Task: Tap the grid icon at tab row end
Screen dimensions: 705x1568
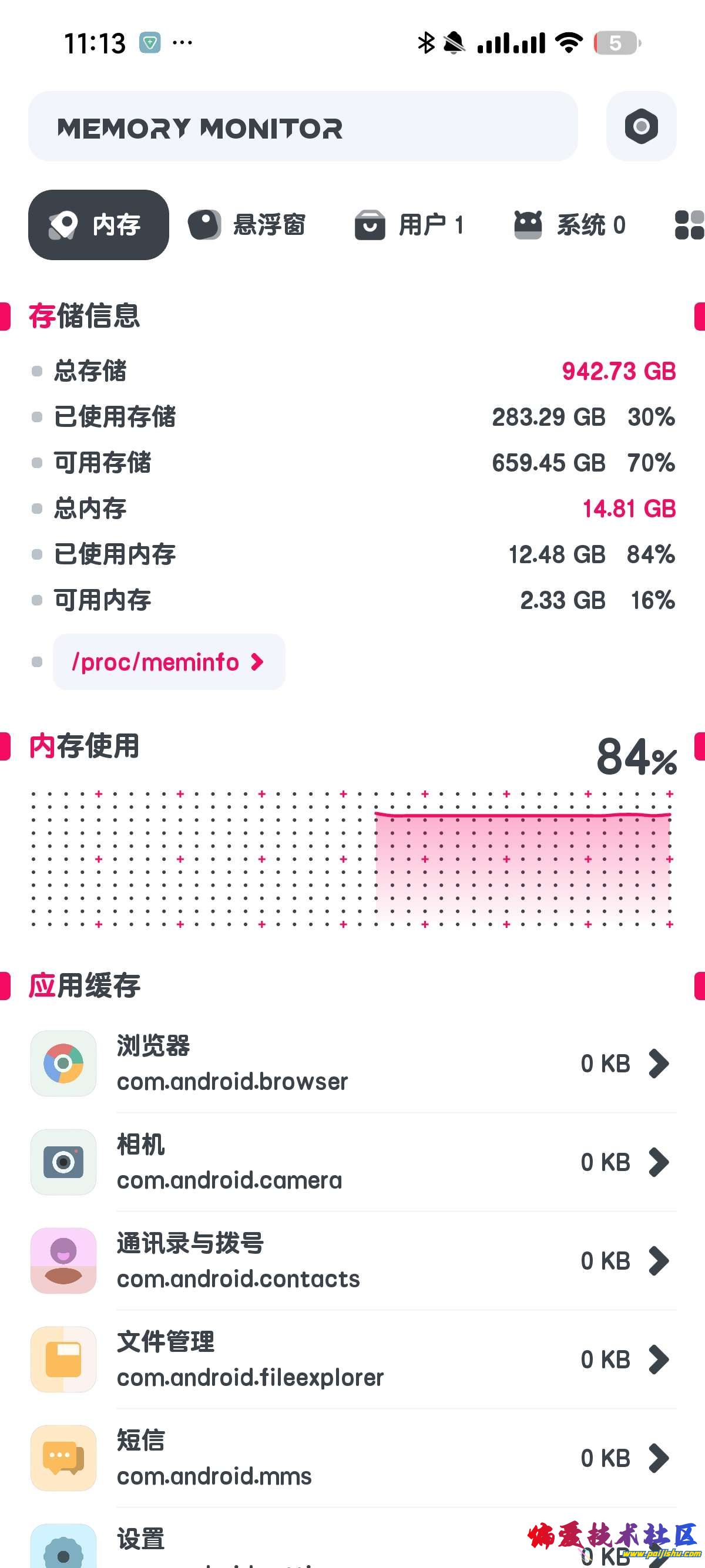Action: click(x=689, y=226)
